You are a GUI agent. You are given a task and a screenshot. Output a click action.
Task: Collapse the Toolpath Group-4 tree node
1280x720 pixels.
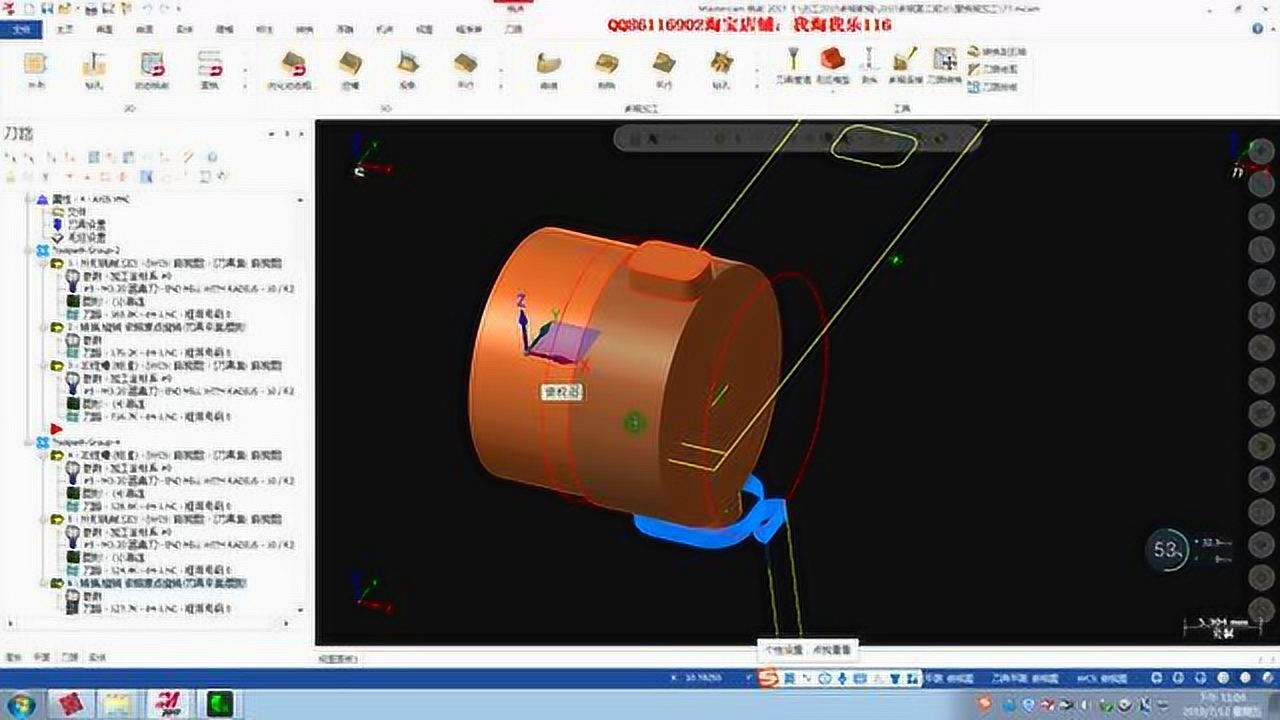29,441
